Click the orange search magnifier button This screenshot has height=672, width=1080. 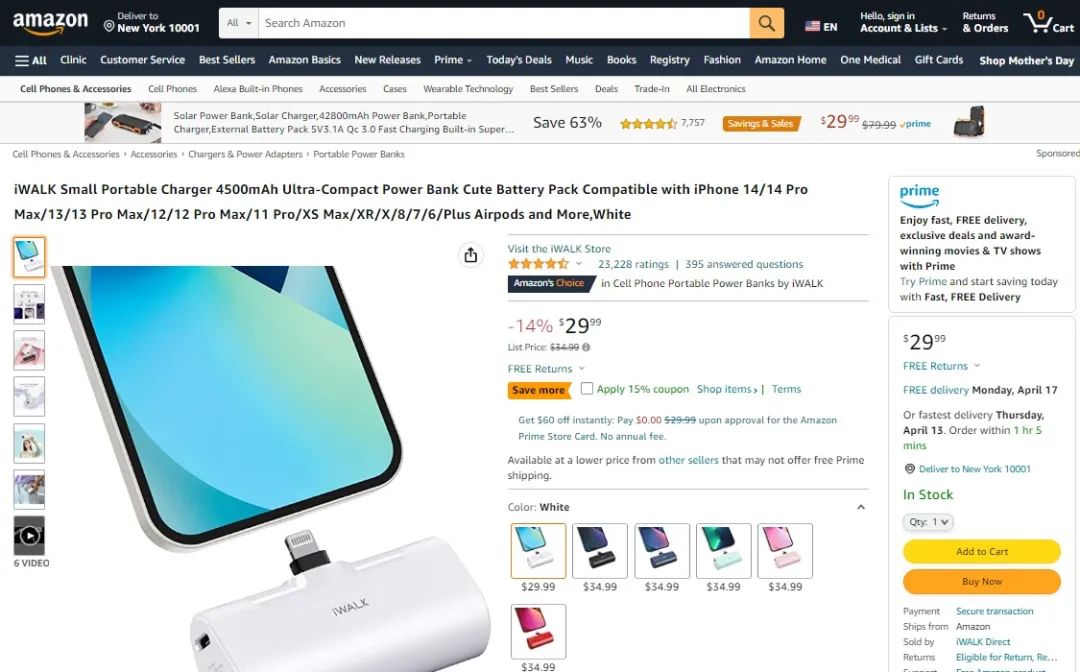coord(767,23)
